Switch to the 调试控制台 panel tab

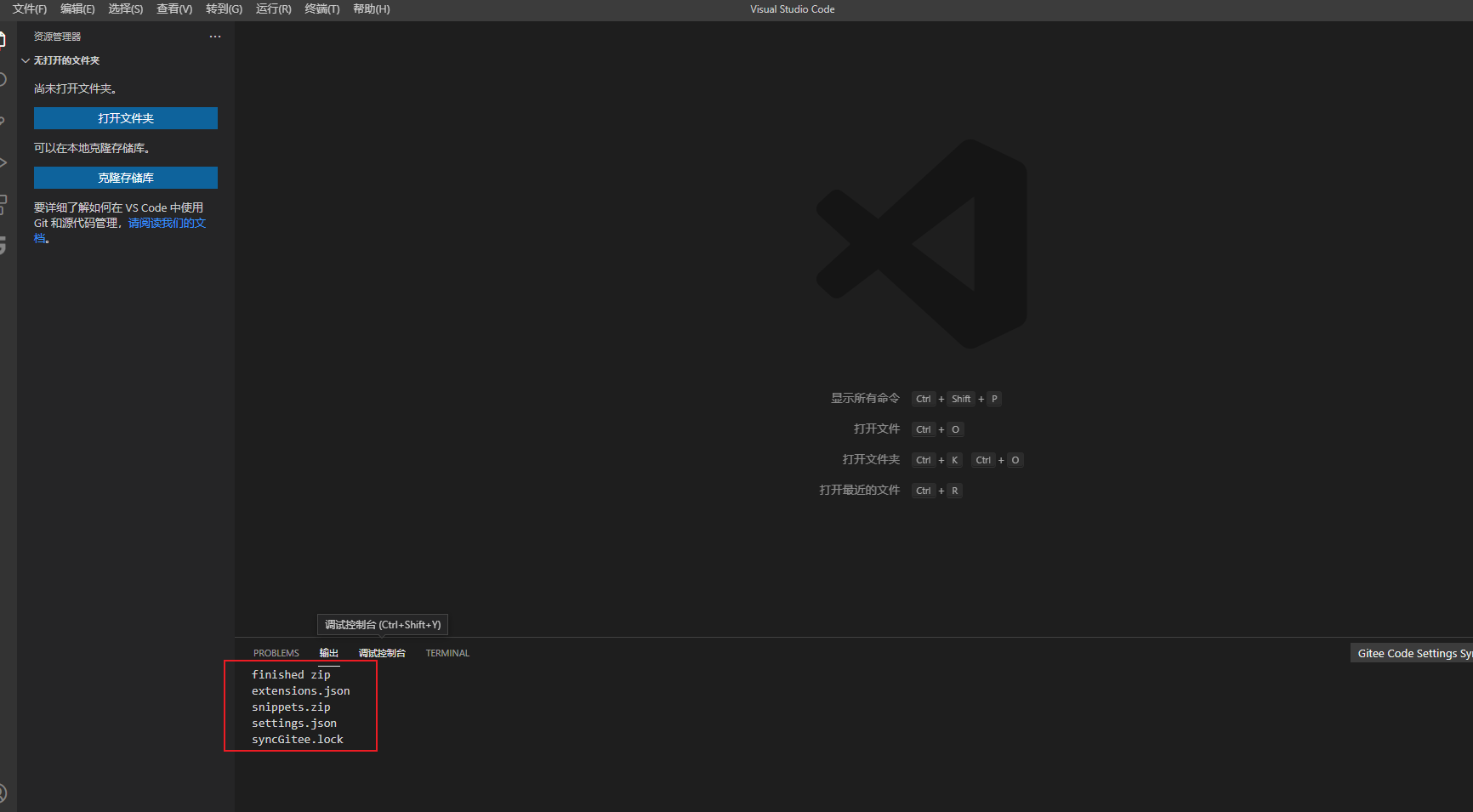pyautogui.click(x=382, y=653)
